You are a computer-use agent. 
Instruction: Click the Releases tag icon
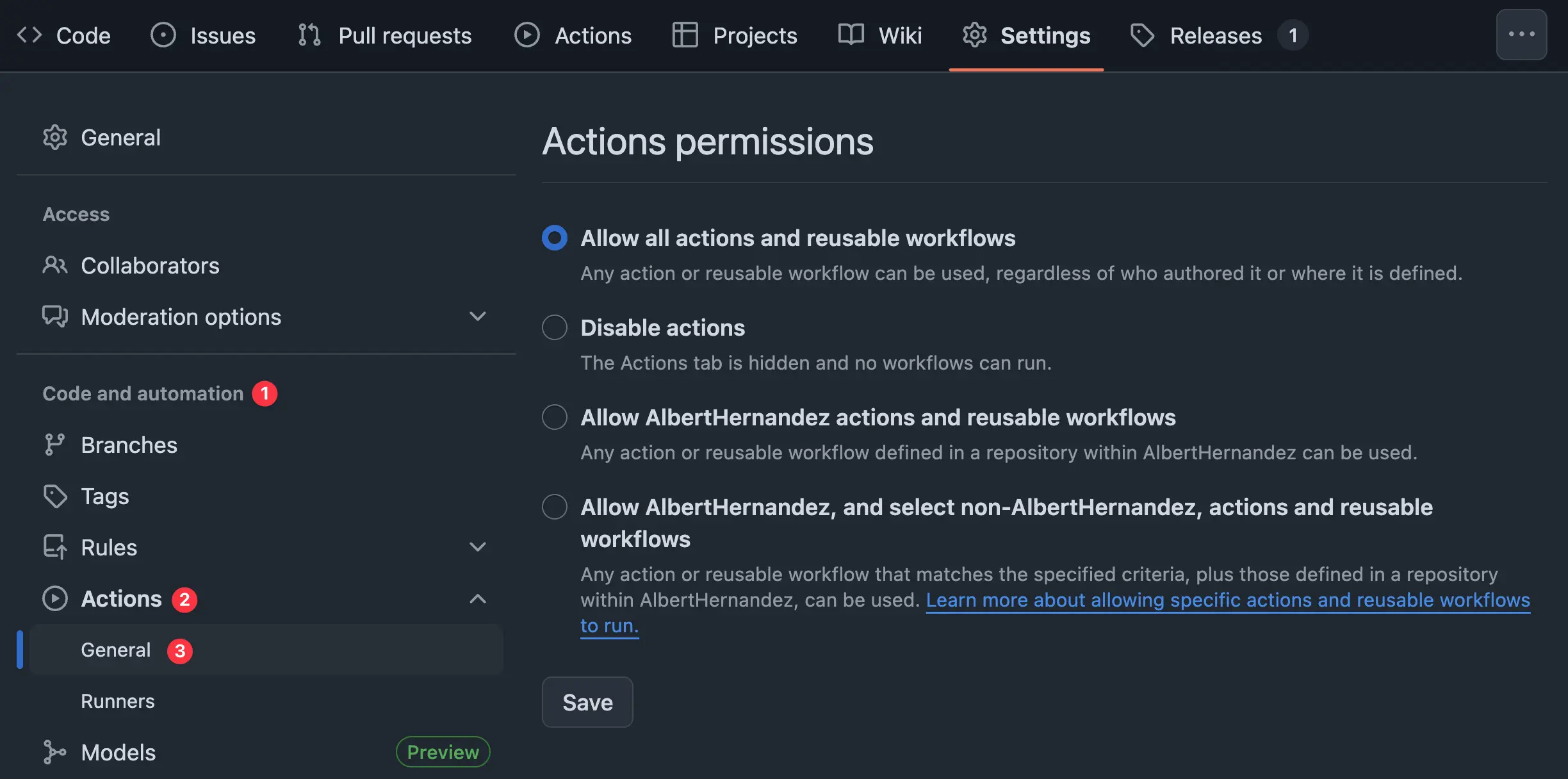[1142, 35]
